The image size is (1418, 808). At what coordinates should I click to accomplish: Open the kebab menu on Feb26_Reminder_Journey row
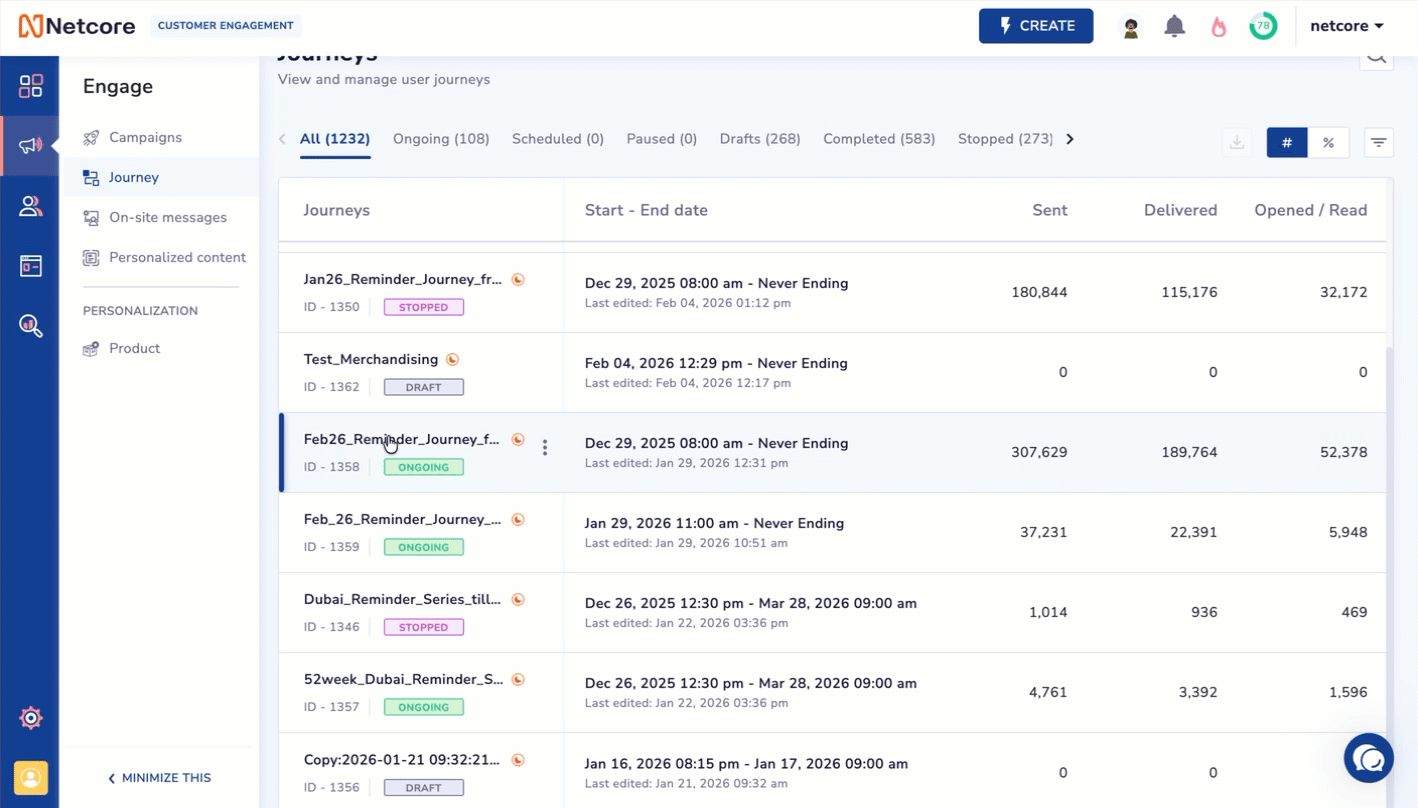click(545, 448)
